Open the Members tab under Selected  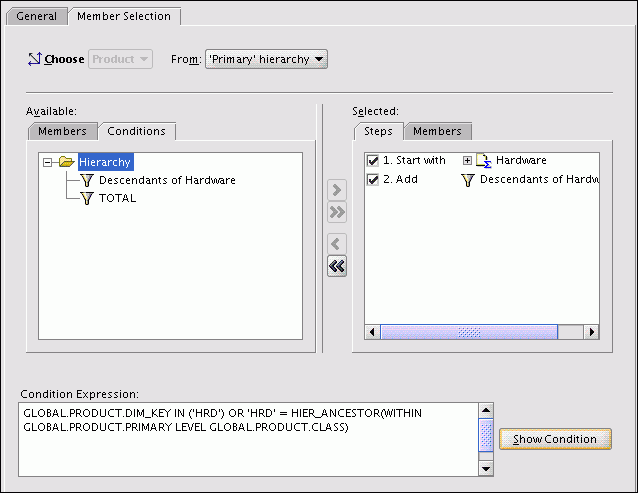pyautogui.click(x=437, y=131)
